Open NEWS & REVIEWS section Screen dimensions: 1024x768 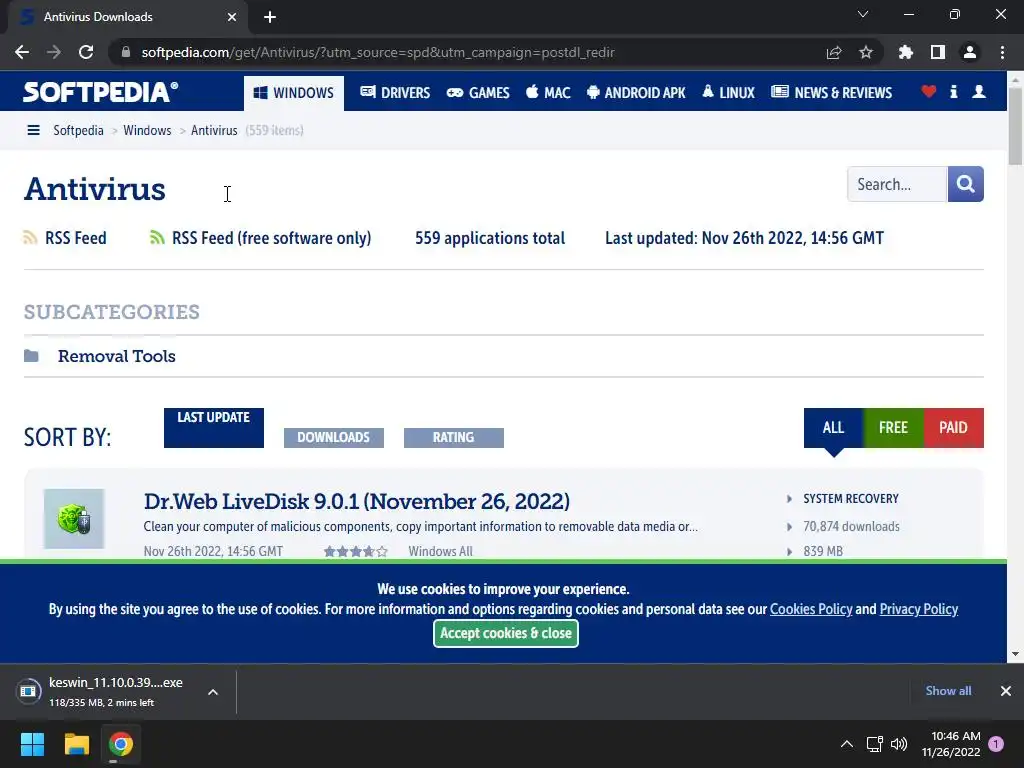coord(831,93)
